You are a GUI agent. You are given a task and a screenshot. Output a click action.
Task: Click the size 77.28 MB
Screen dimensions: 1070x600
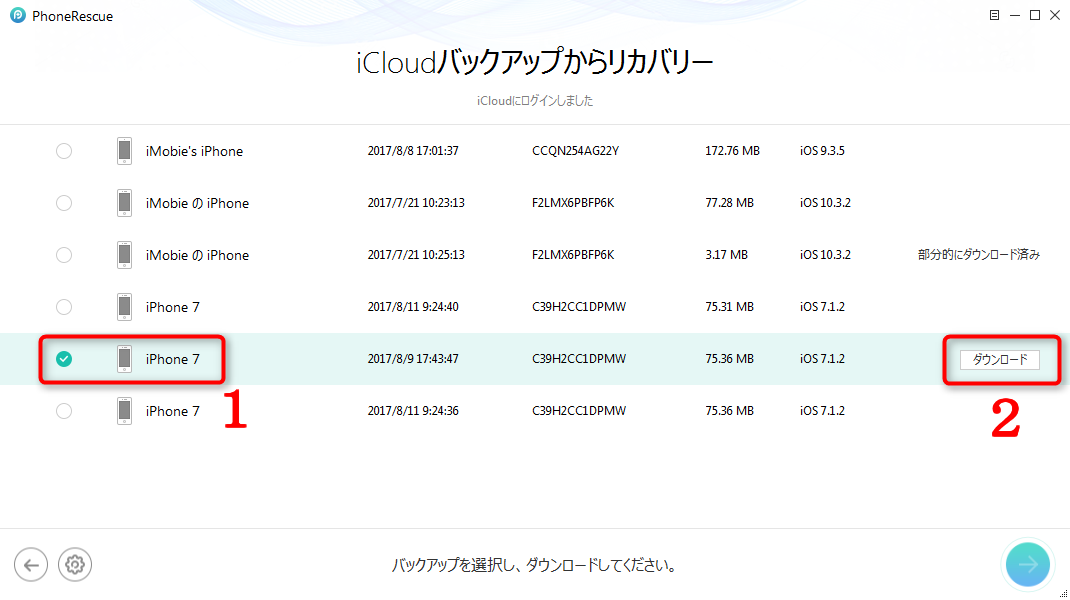[x=729, y=203]
